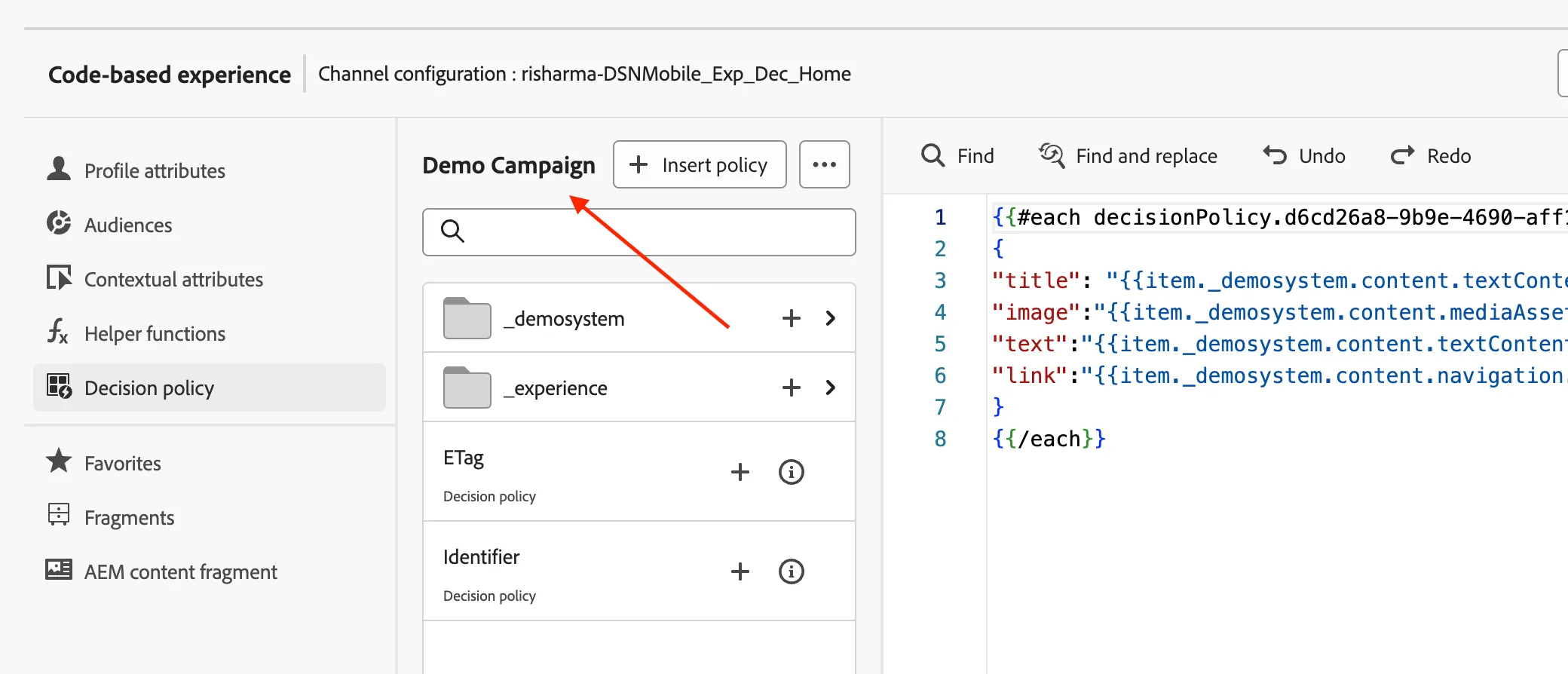Show info for the Identifier attribute
Screen dimensions: 1568x674
point(792,571)
